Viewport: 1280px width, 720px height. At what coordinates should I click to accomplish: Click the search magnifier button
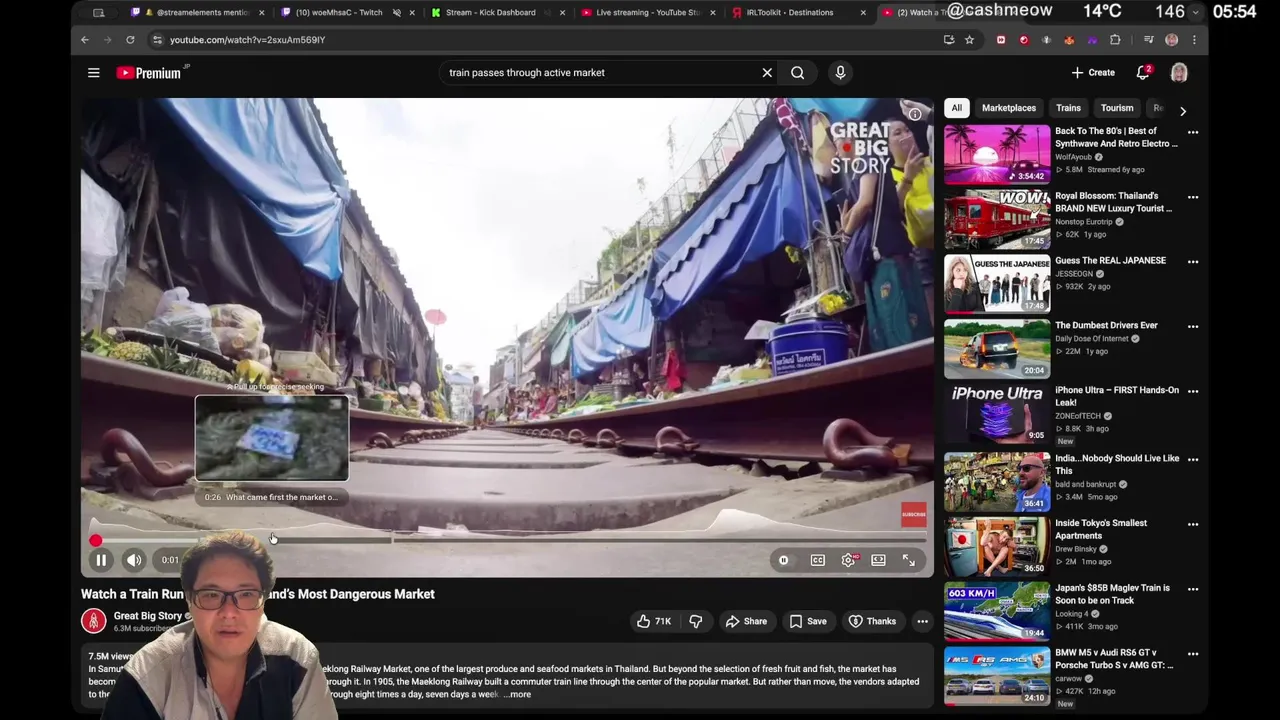tap(797, 72)
